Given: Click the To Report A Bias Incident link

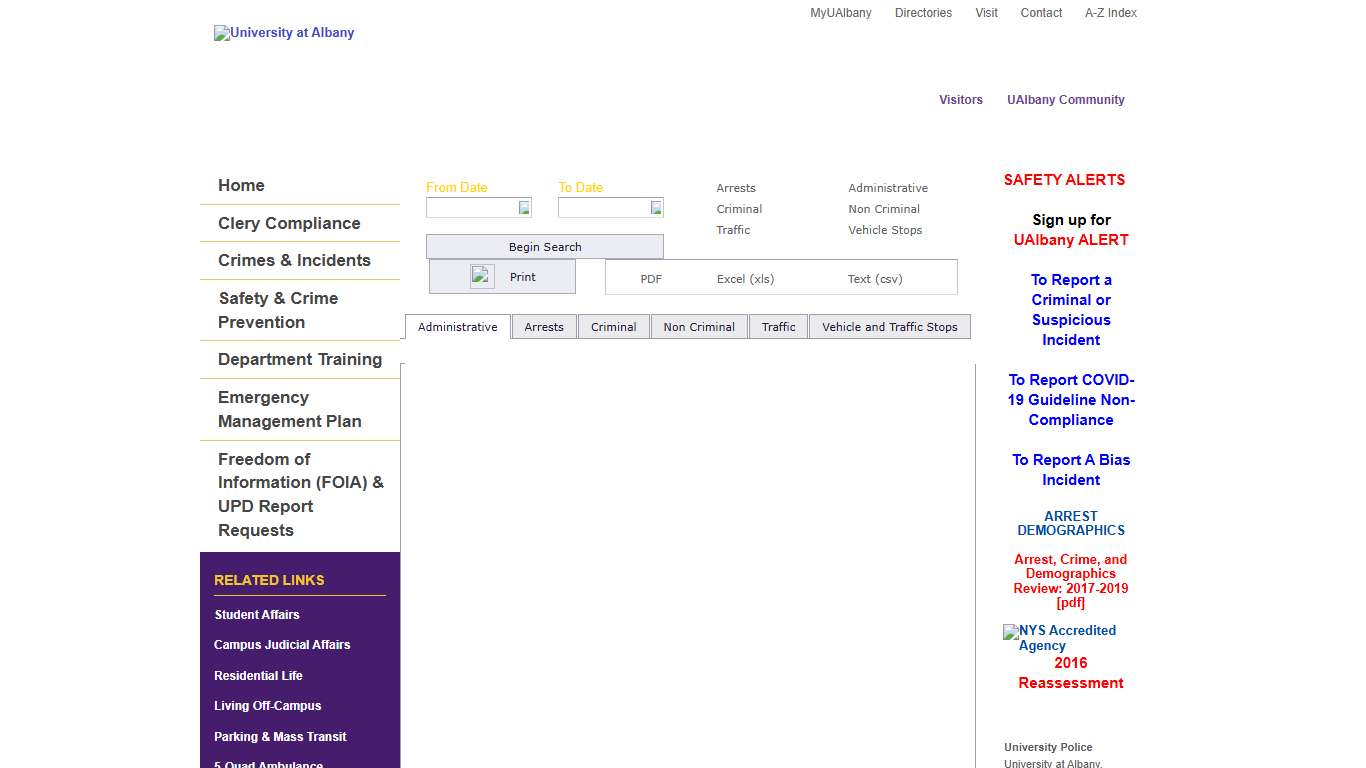Looking at the screenshot, I should (x=1070, y=470).
